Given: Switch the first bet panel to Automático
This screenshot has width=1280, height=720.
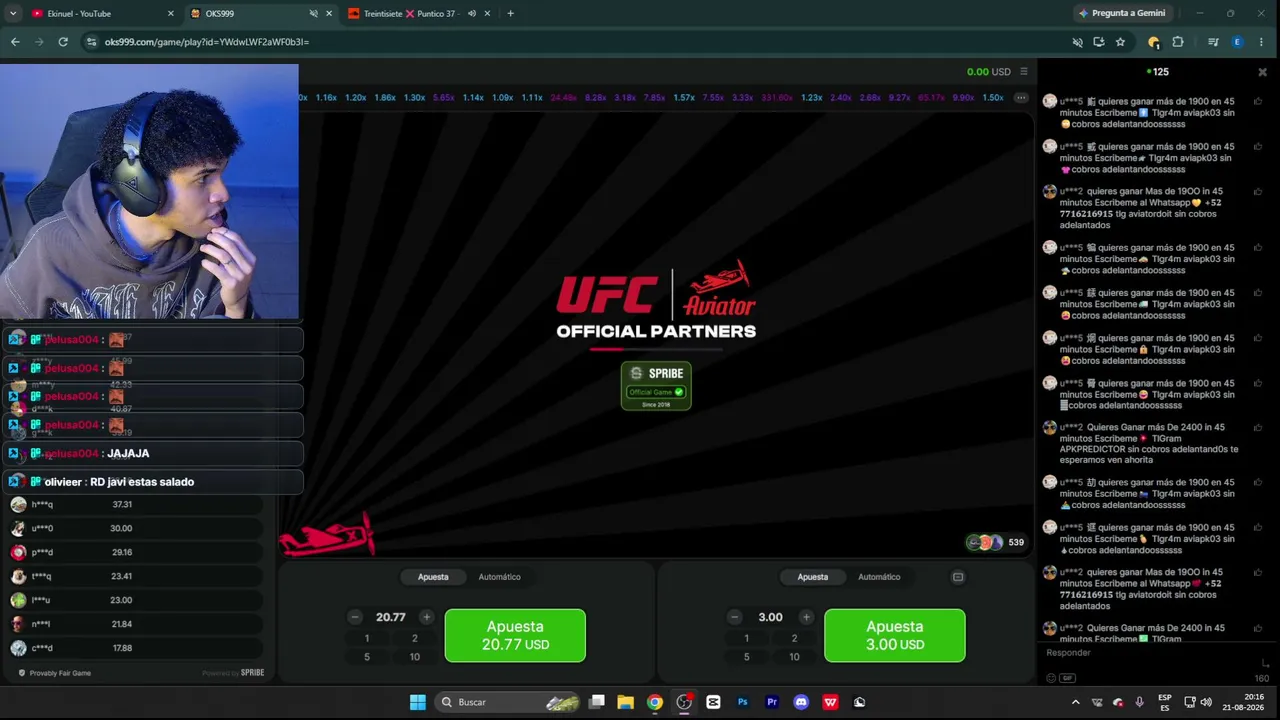Looking at the screenshot, I should click(499, 577).
